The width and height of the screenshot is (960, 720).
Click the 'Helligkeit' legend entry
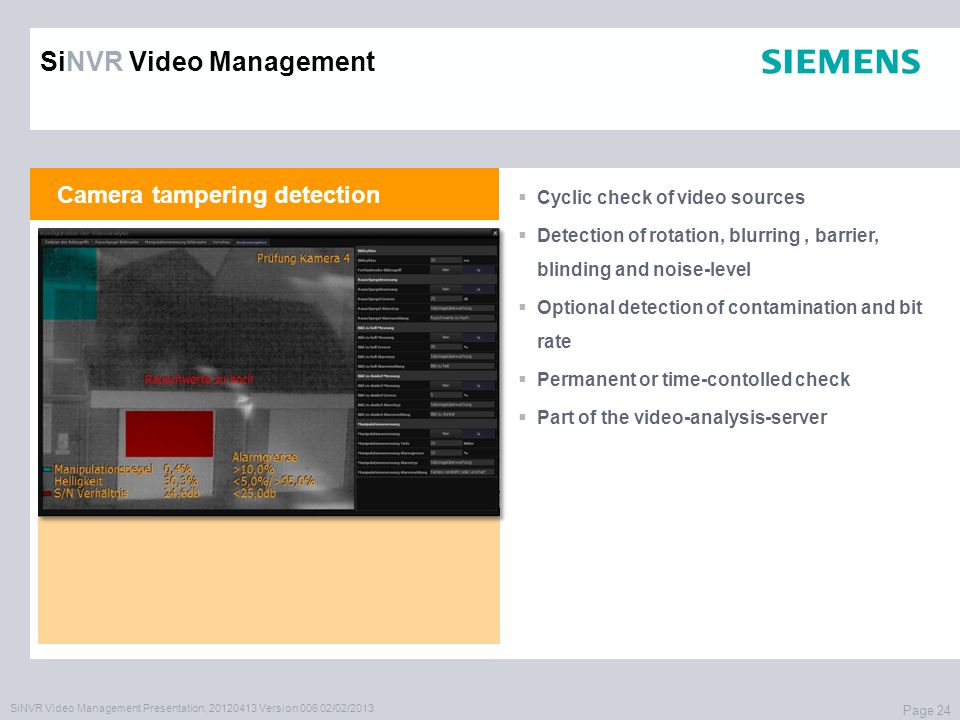coord(78,481)
